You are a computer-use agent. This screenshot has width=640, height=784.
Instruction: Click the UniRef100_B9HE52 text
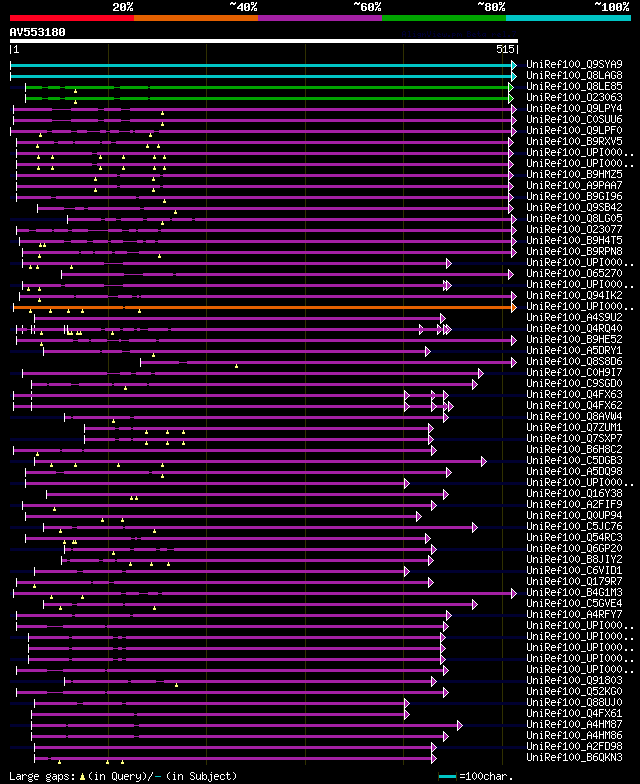[x=574, y=340]
